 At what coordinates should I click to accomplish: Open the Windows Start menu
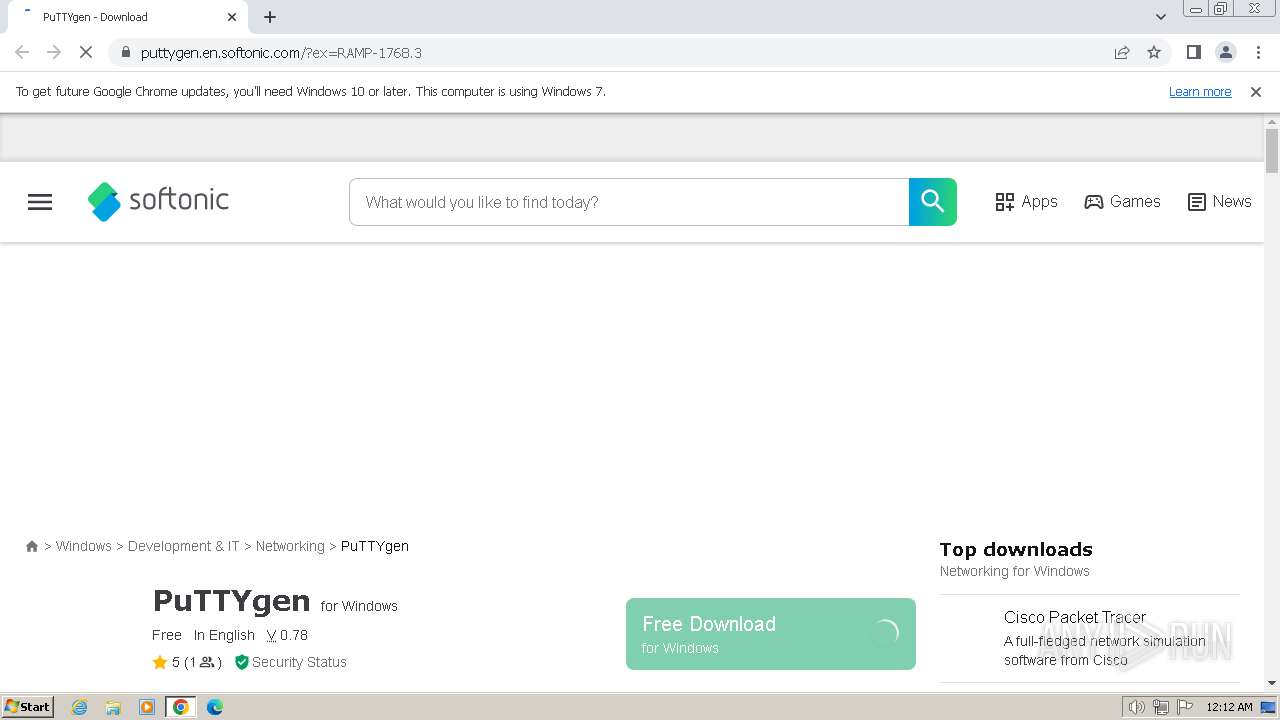click(28, 707)
